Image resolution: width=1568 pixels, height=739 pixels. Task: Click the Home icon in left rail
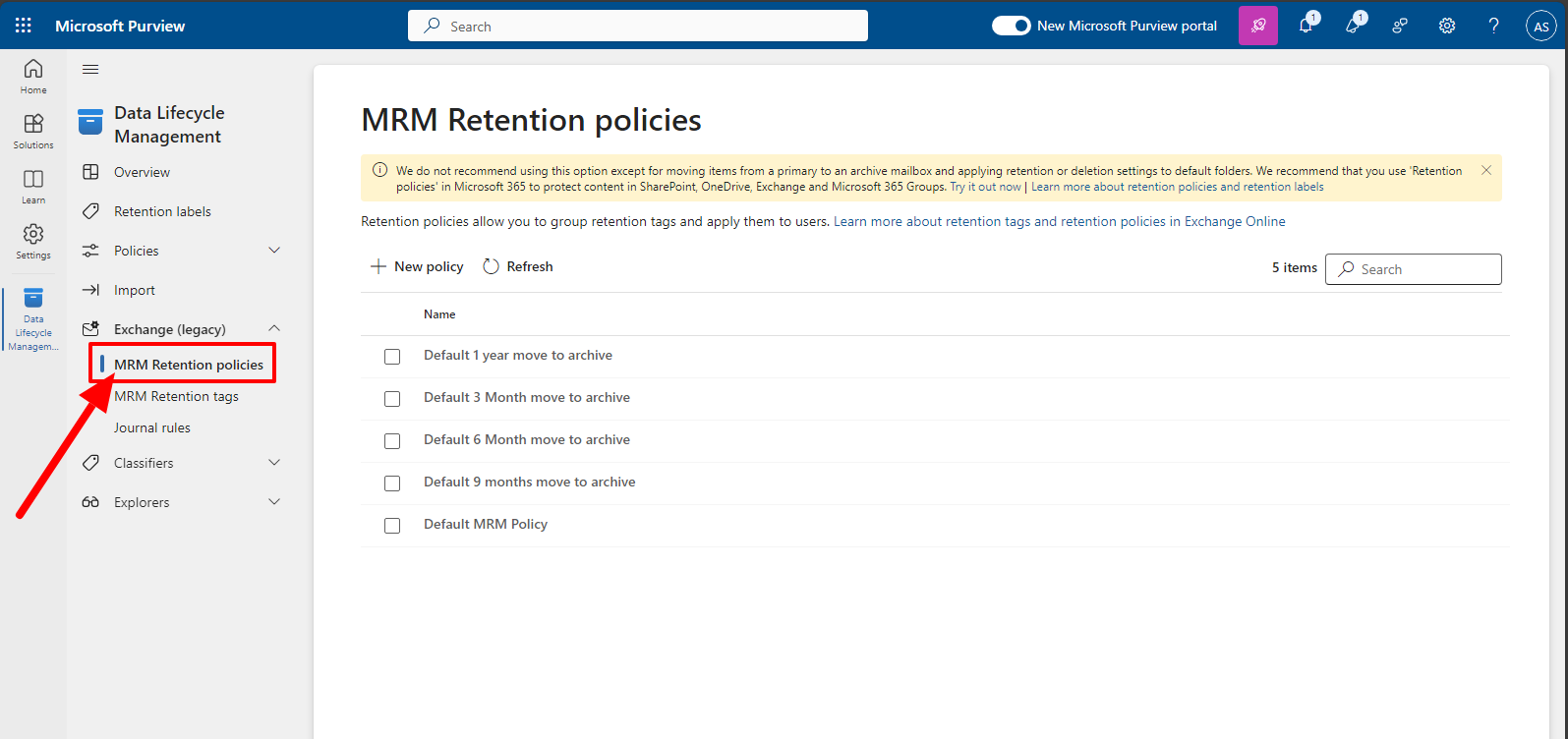(x=33, y=76)
